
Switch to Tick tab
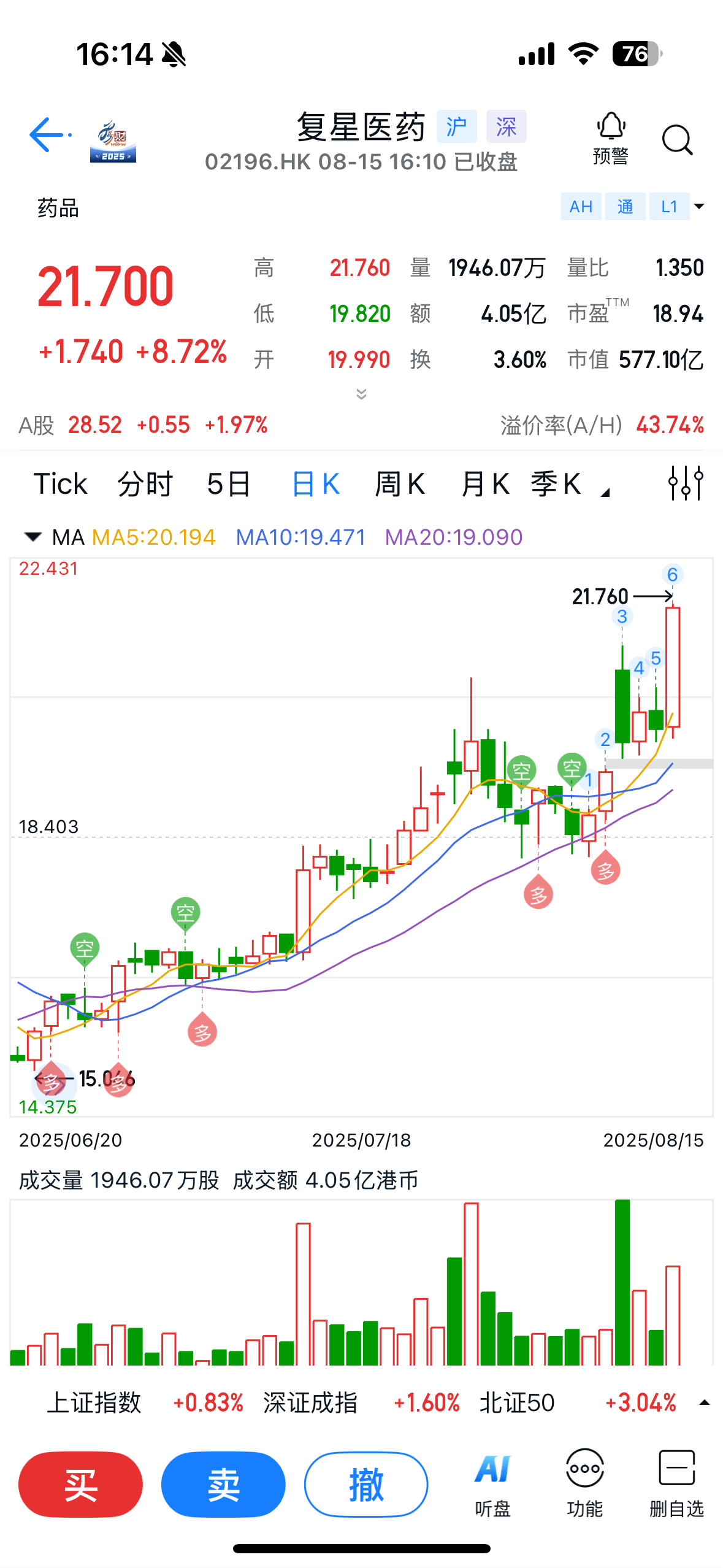(60, 483)
